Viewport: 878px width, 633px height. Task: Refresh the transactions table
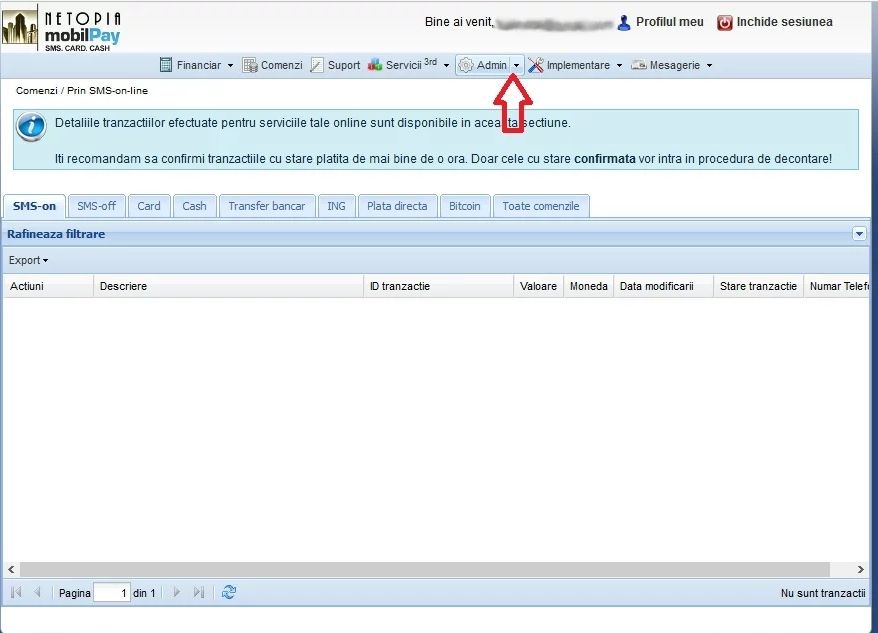coord(229,592)
